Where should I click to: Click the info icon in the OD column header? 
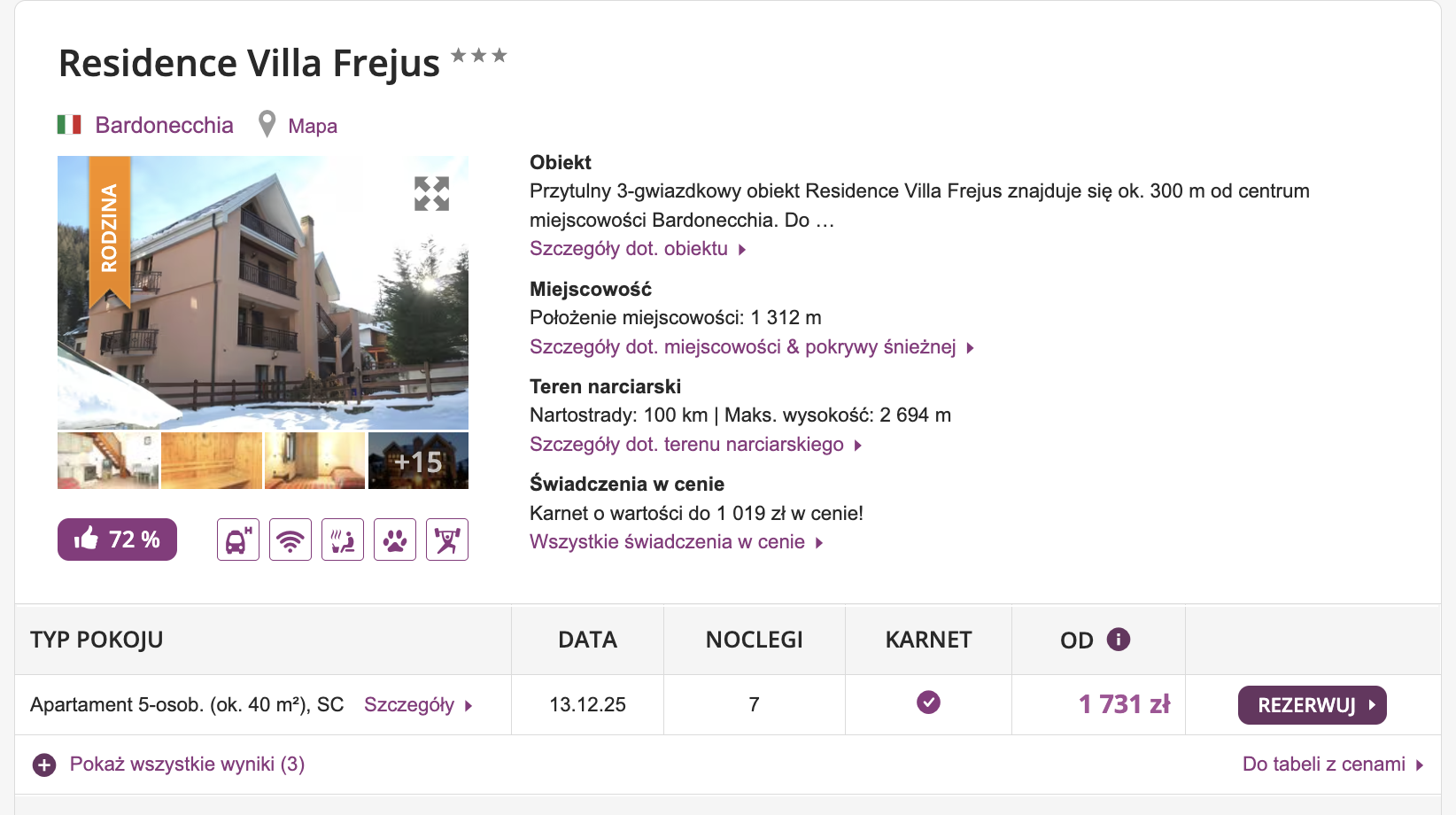1119,639
